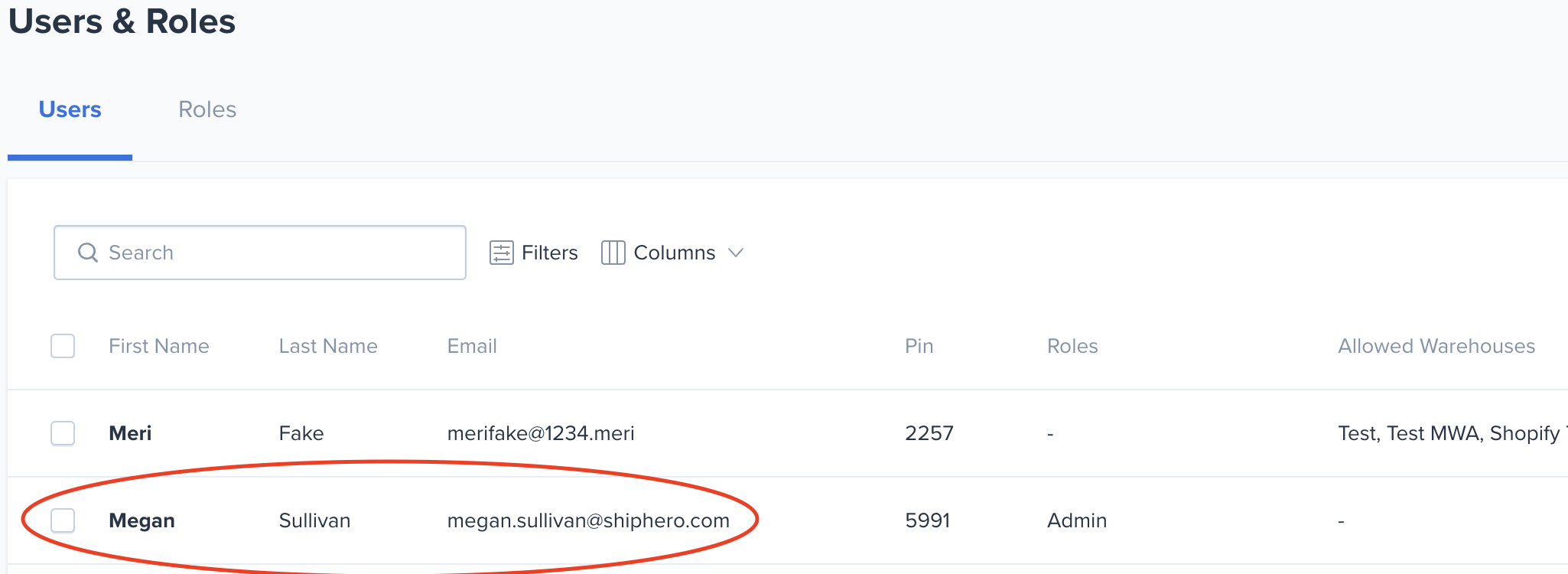Sort by First Name column header
This screenshot has width=1568, height=574.
158,346
